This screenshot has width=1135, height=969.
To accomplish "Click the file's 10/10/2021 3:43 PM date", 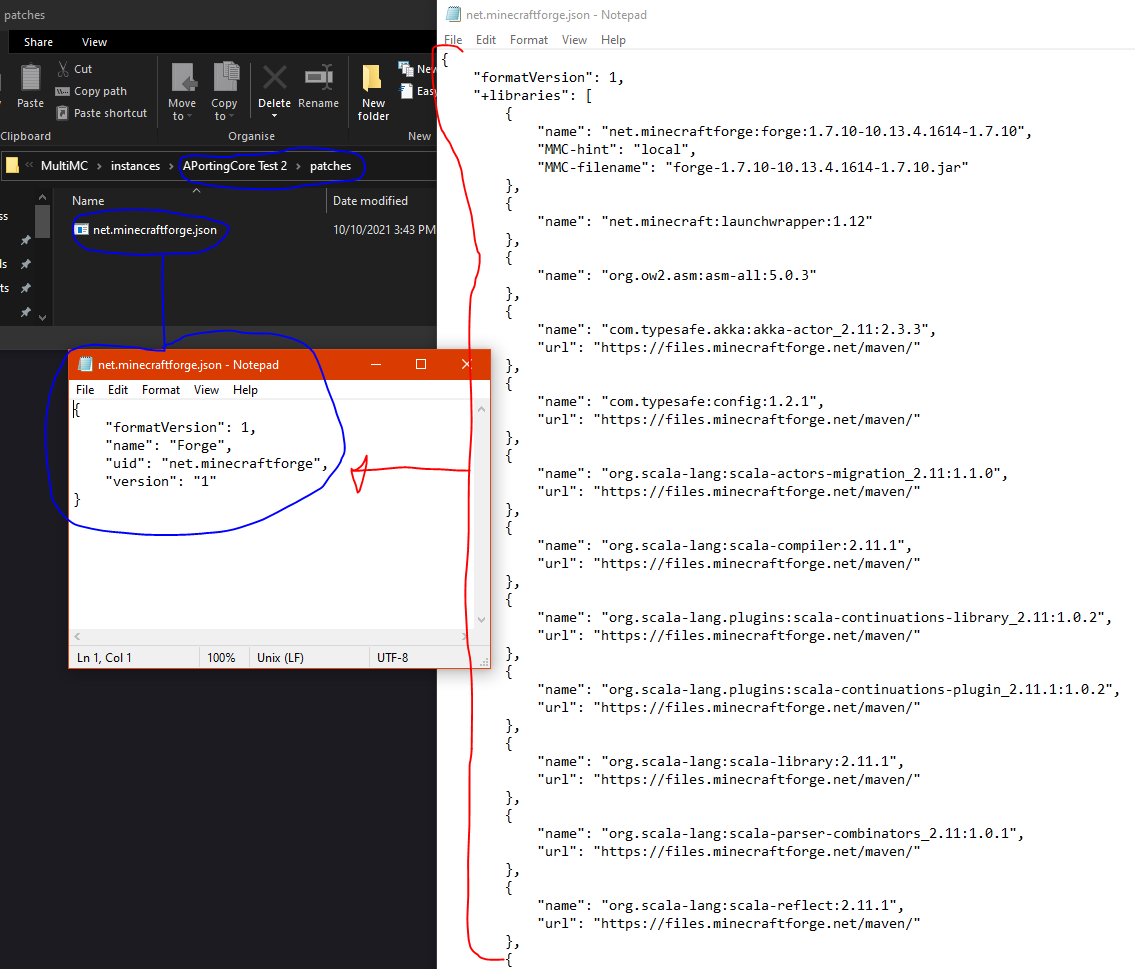I will coord(384,229).
